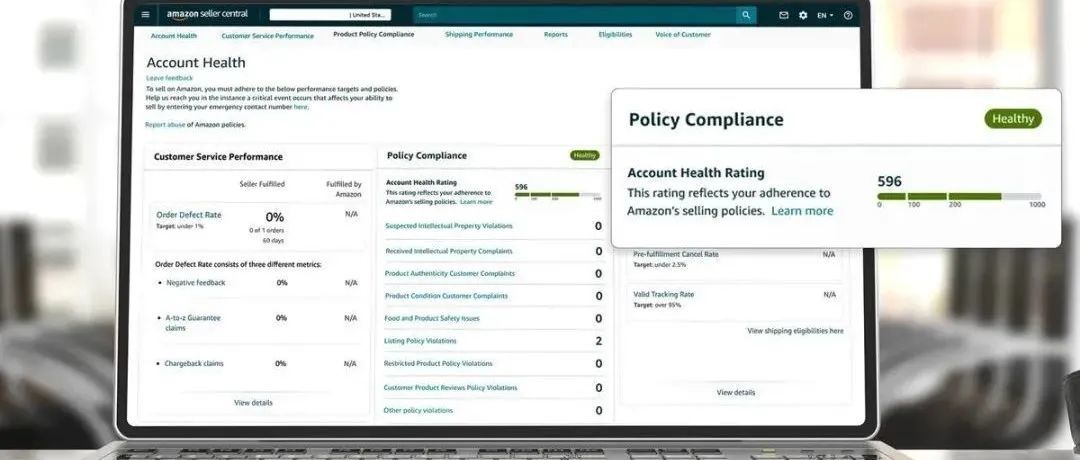The width and height of the screenshot is (1080, 460).
Task: Click the Seller Fulfilled column header
Action: click(x=262, y=185)
